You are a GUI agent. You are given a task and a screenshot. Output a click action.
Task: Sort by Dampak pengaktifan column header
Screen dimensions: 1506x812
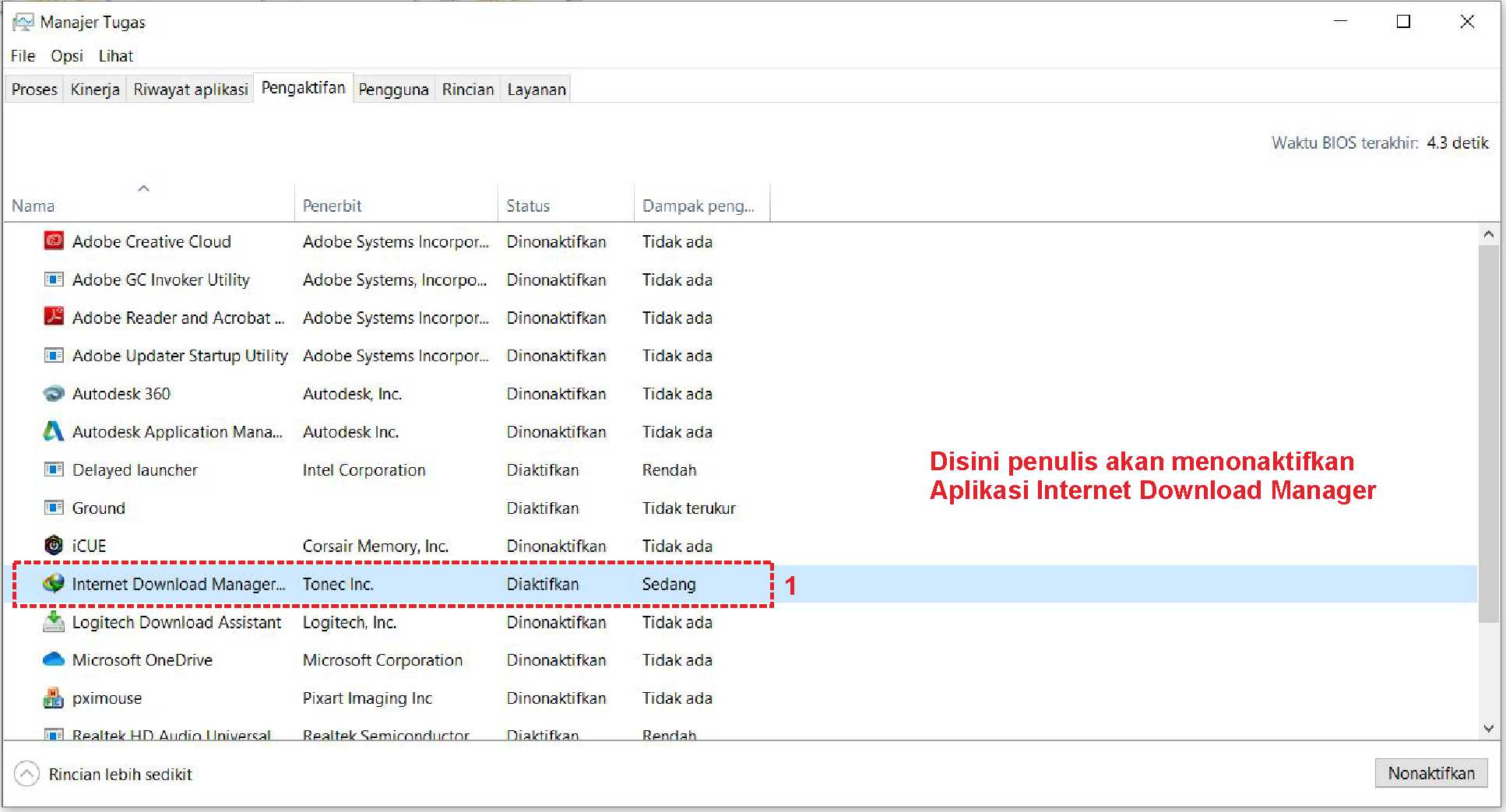(698, 206)
